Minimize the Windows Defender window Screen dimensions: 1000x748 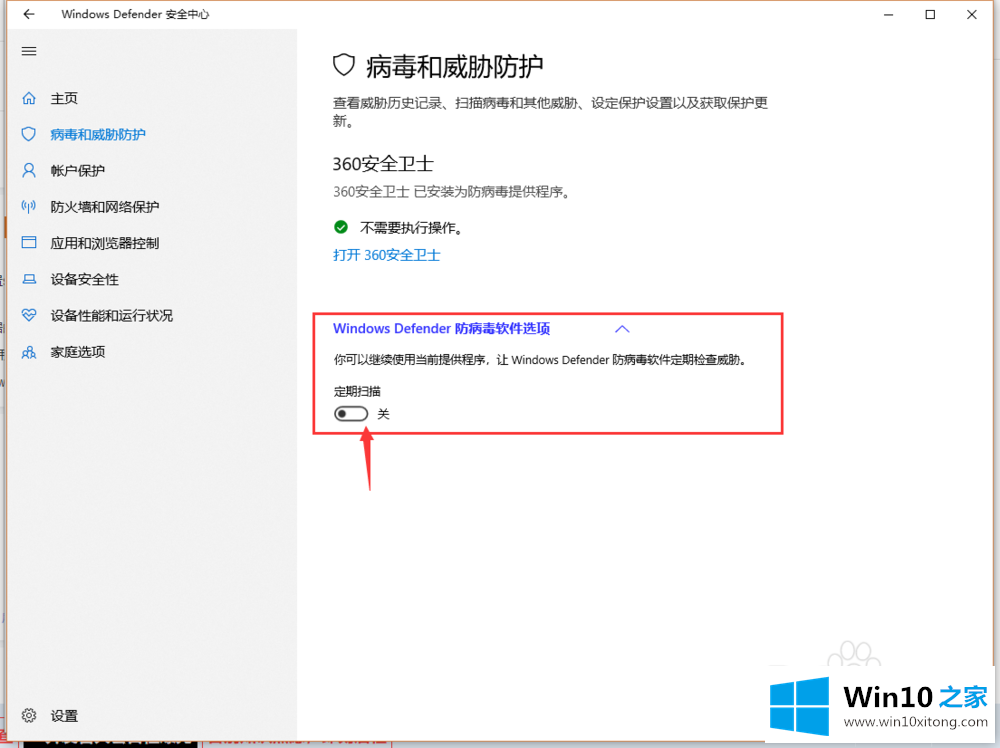[888, 14]
